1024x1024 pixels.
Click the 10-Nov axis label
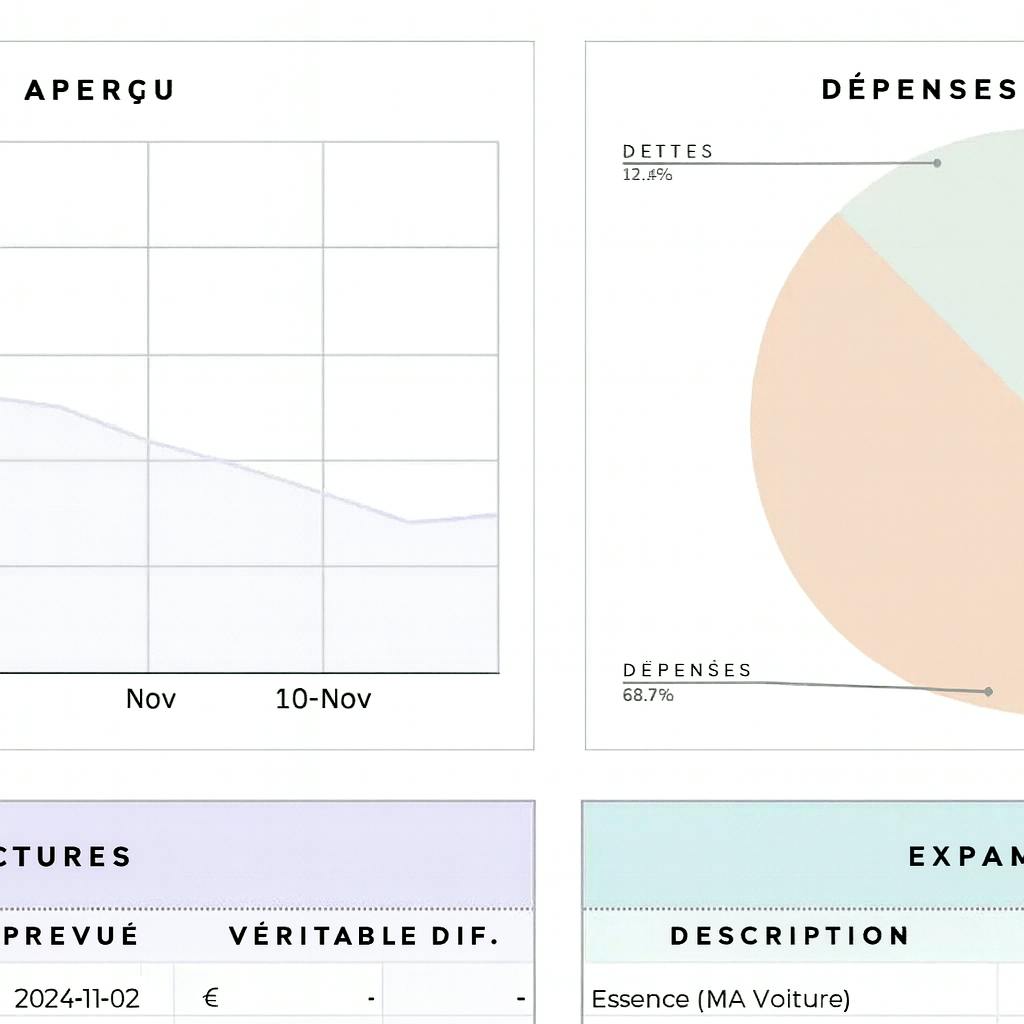coord(323,698)
